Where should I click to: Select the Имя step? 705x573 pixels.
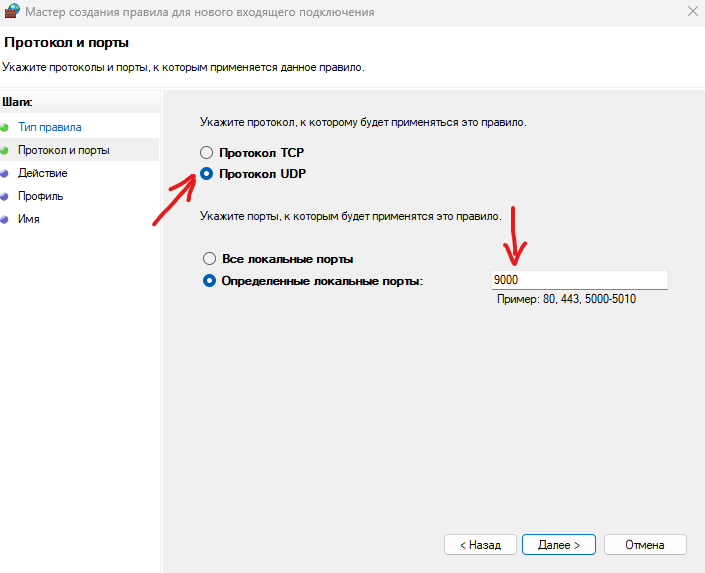pyautogui.click(x=29, y=219)
